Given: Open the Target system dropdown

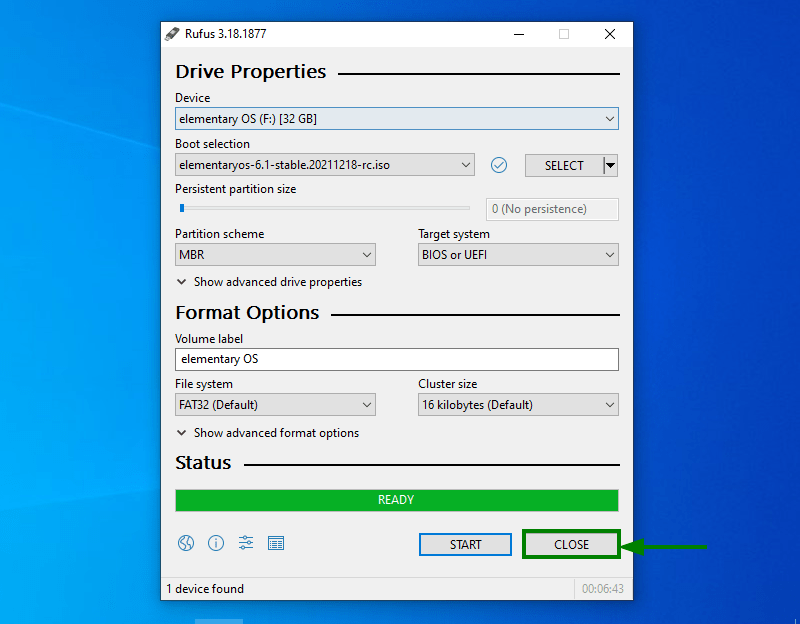Looking at the screenshot, I should (610, 254).
